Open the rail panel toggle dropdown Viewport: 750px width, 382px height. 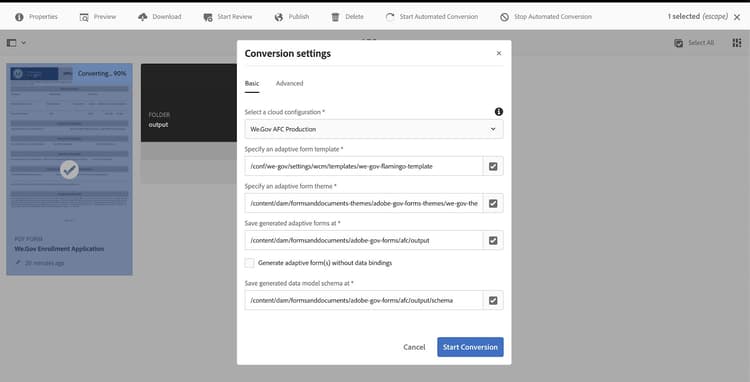16,43
